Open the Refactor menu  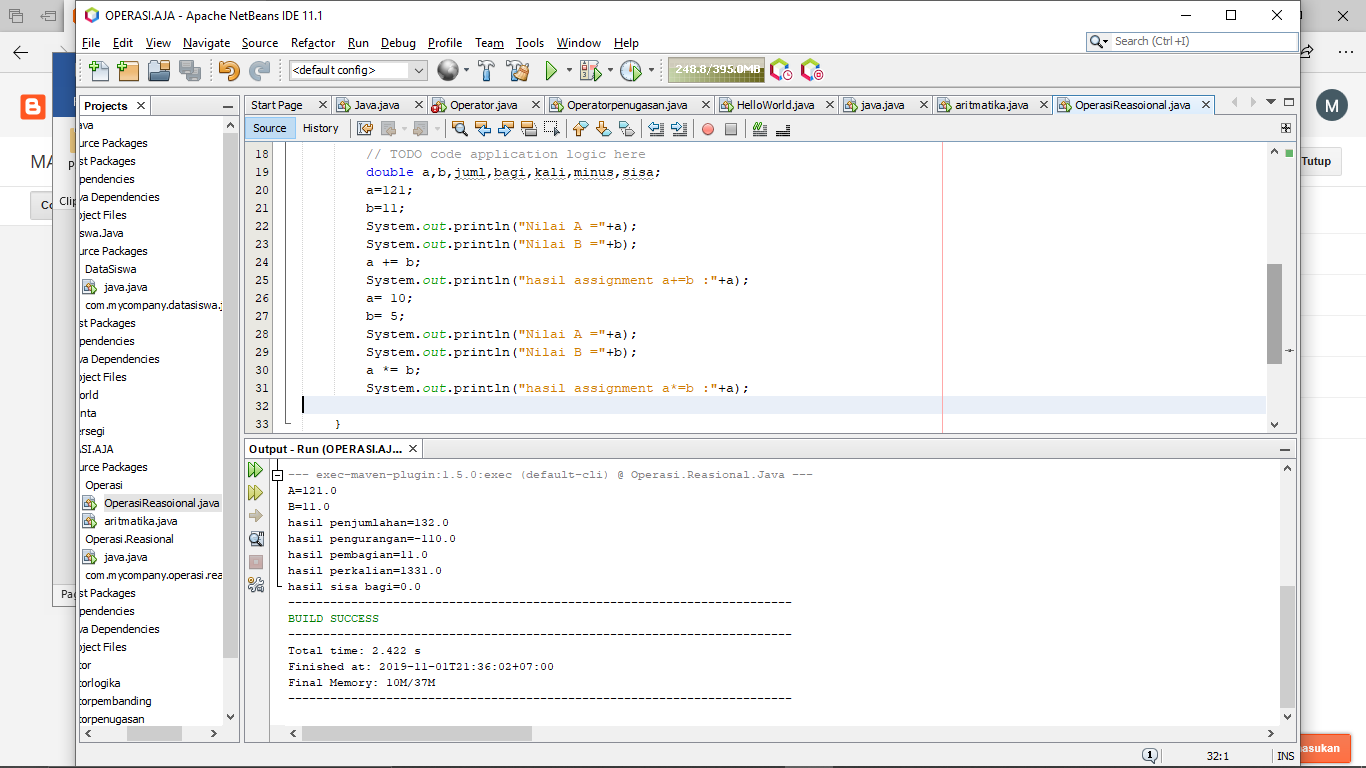313,43
